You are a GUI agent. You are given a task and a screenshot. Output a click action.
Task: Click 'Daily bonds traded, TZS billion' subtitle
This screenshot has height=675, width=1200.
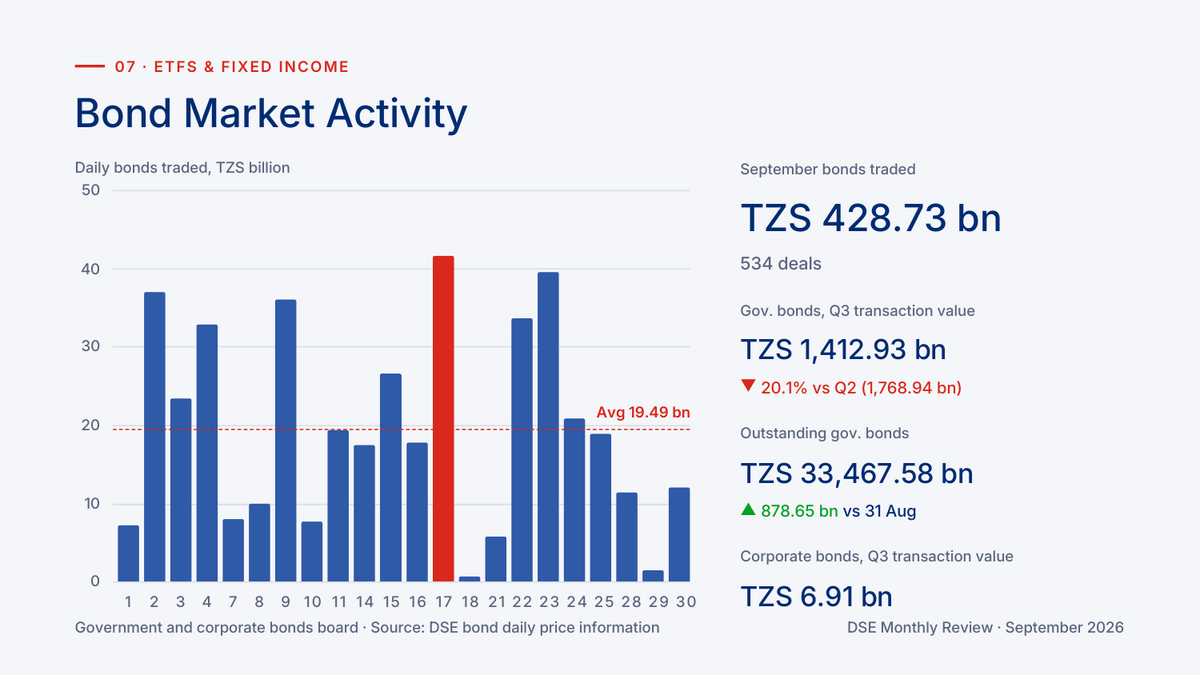183,167
